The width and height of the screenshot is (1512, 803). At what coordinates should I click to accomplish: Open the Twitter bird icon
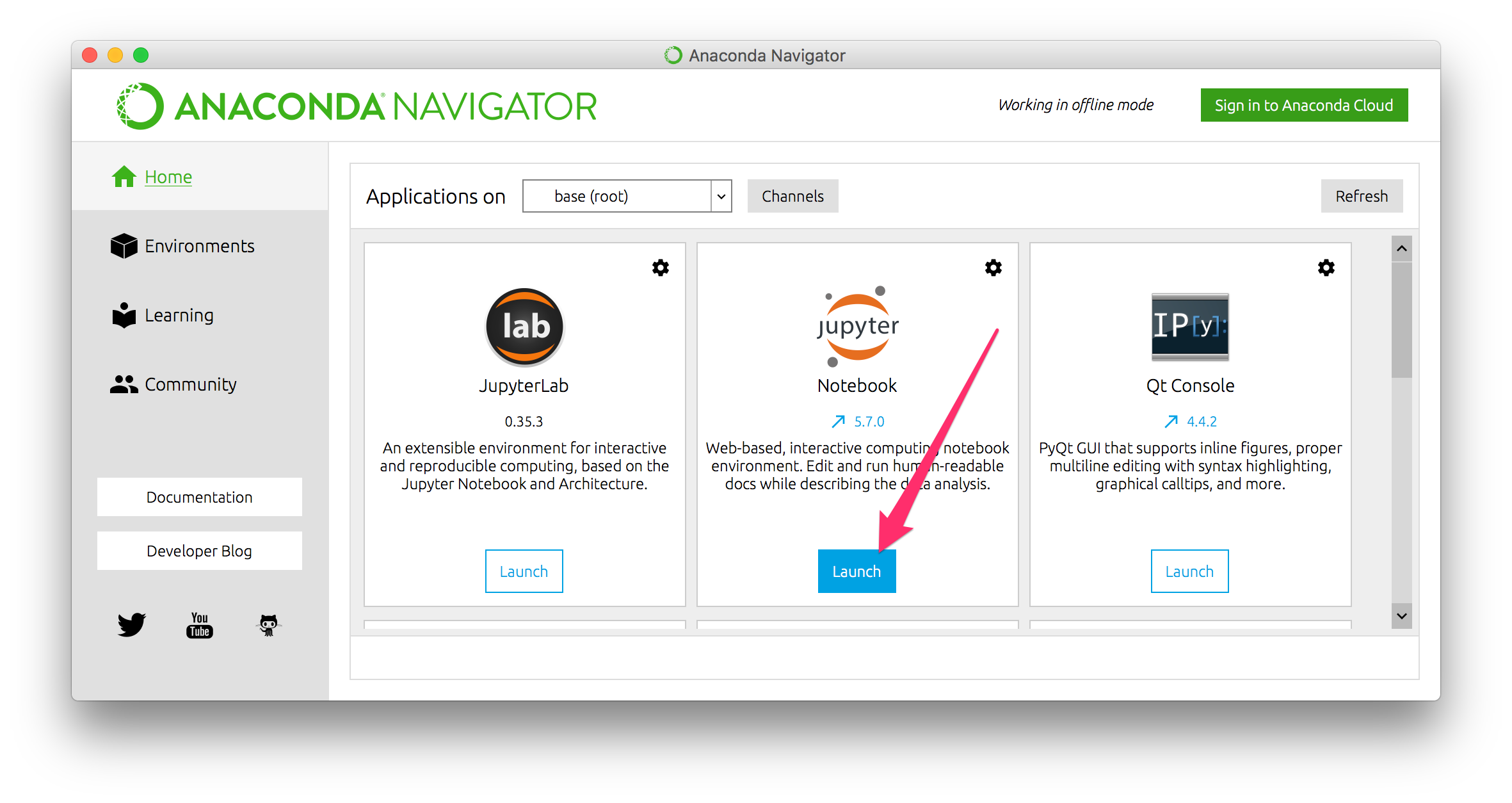132,624
